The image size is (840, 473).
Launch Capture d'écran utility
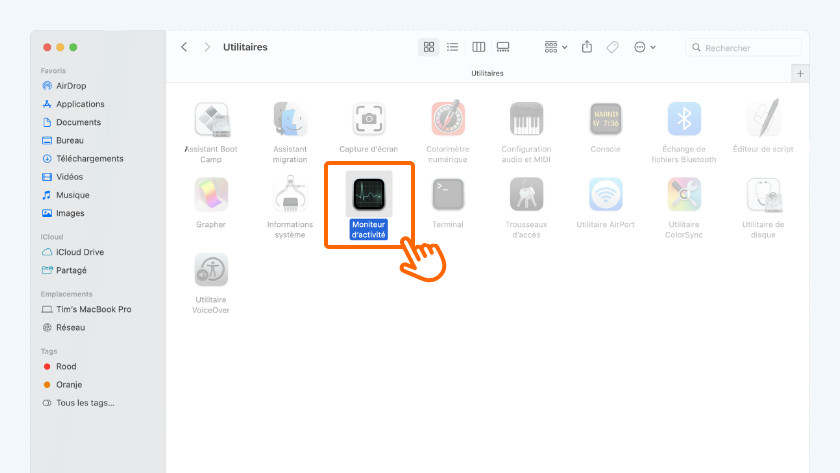369,119
